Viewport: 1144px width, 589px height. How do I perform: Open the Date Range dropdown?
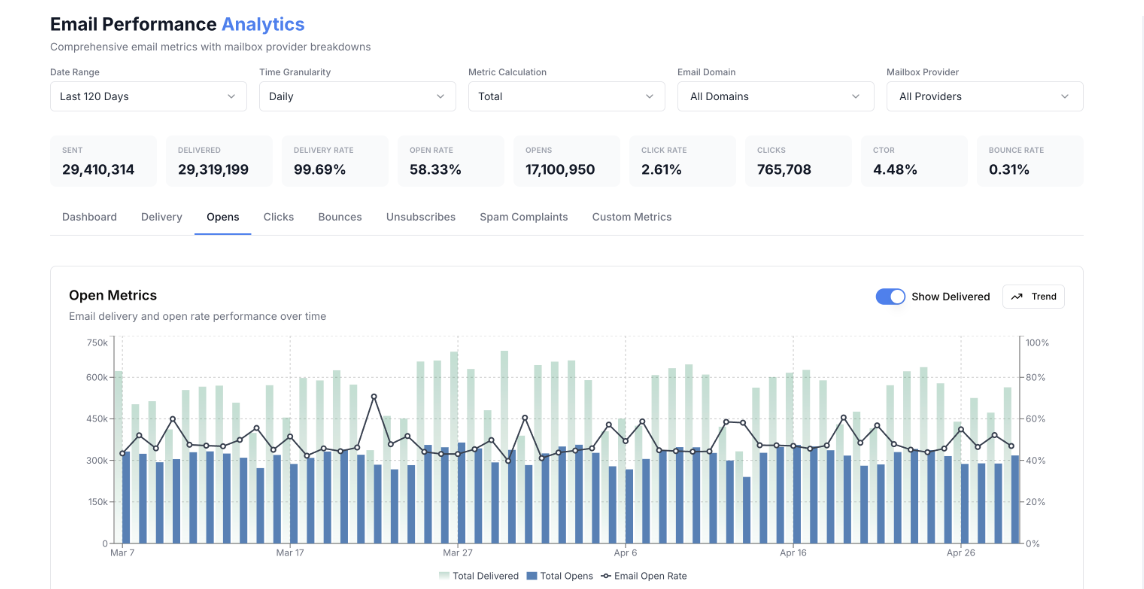148,96
